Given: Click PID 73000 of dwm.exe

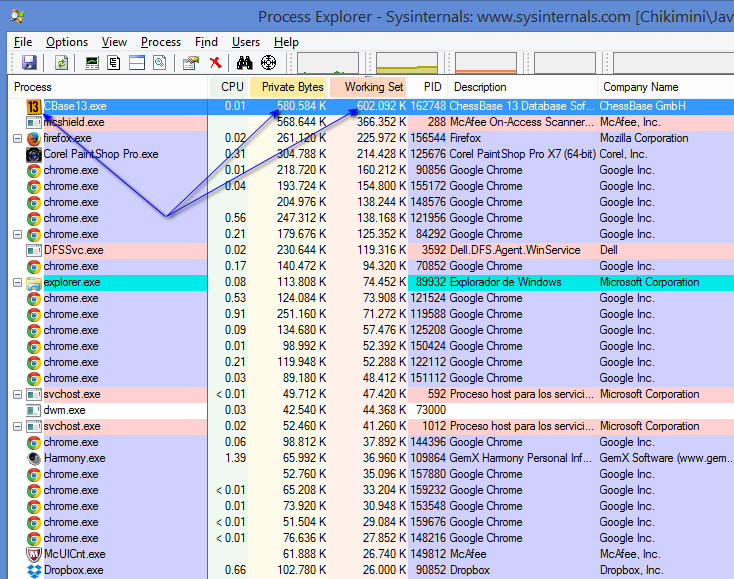Looking at the screenshot, I should coord(431,410).
